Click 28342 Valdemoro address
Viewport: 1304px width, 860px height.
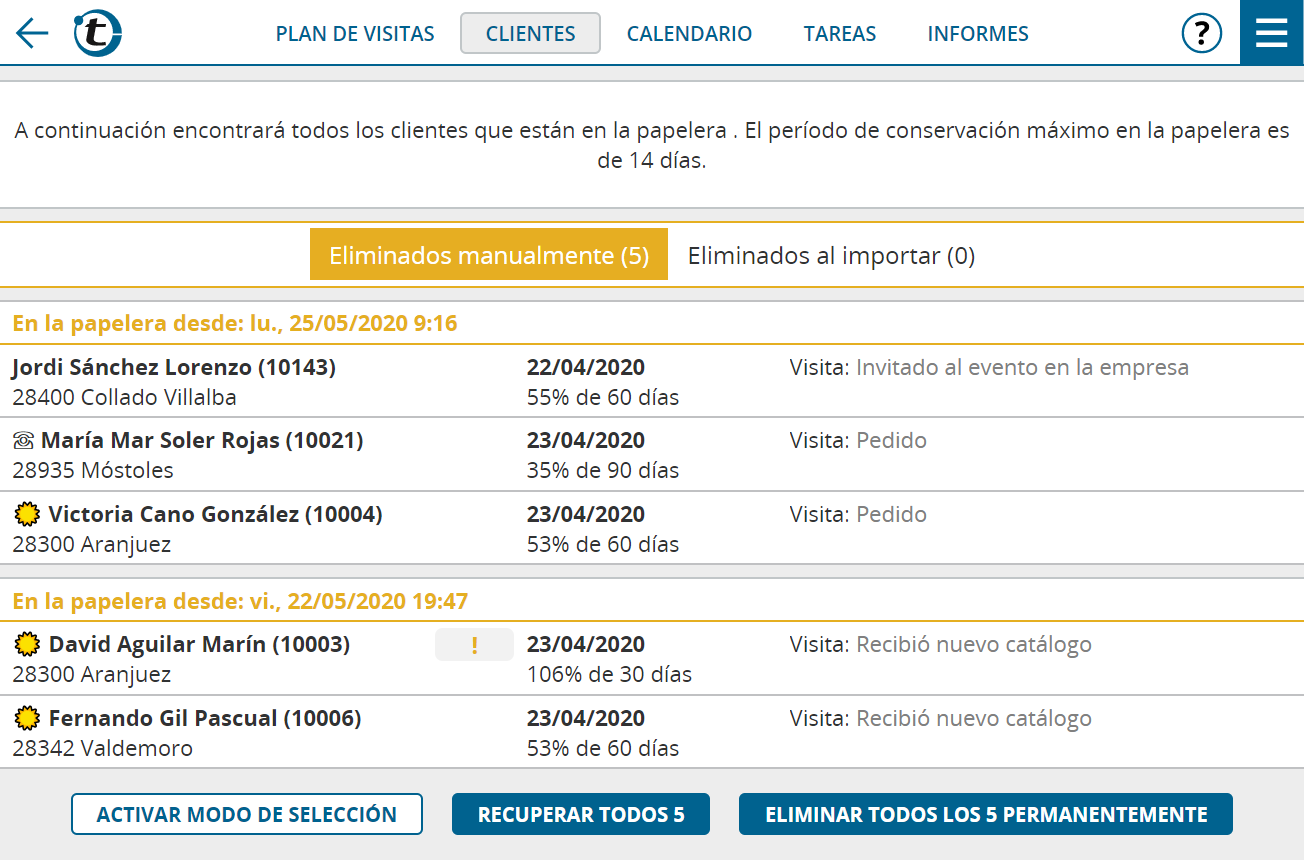tap(103, 748)
